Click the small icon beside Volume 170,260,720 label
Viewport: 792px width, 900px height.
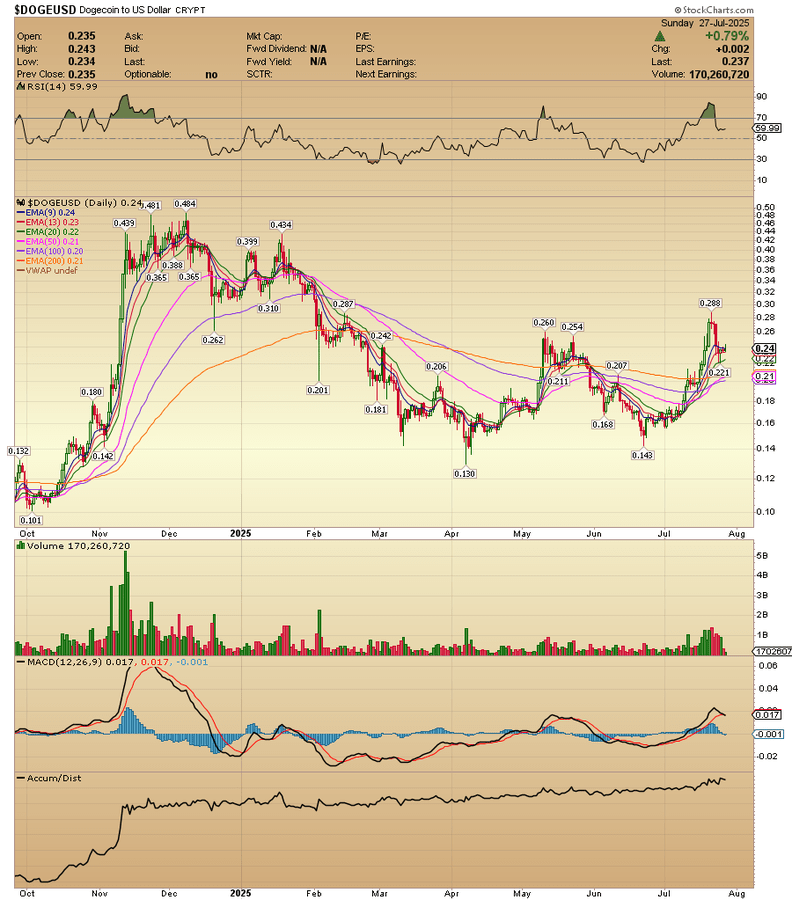point(21,546)
